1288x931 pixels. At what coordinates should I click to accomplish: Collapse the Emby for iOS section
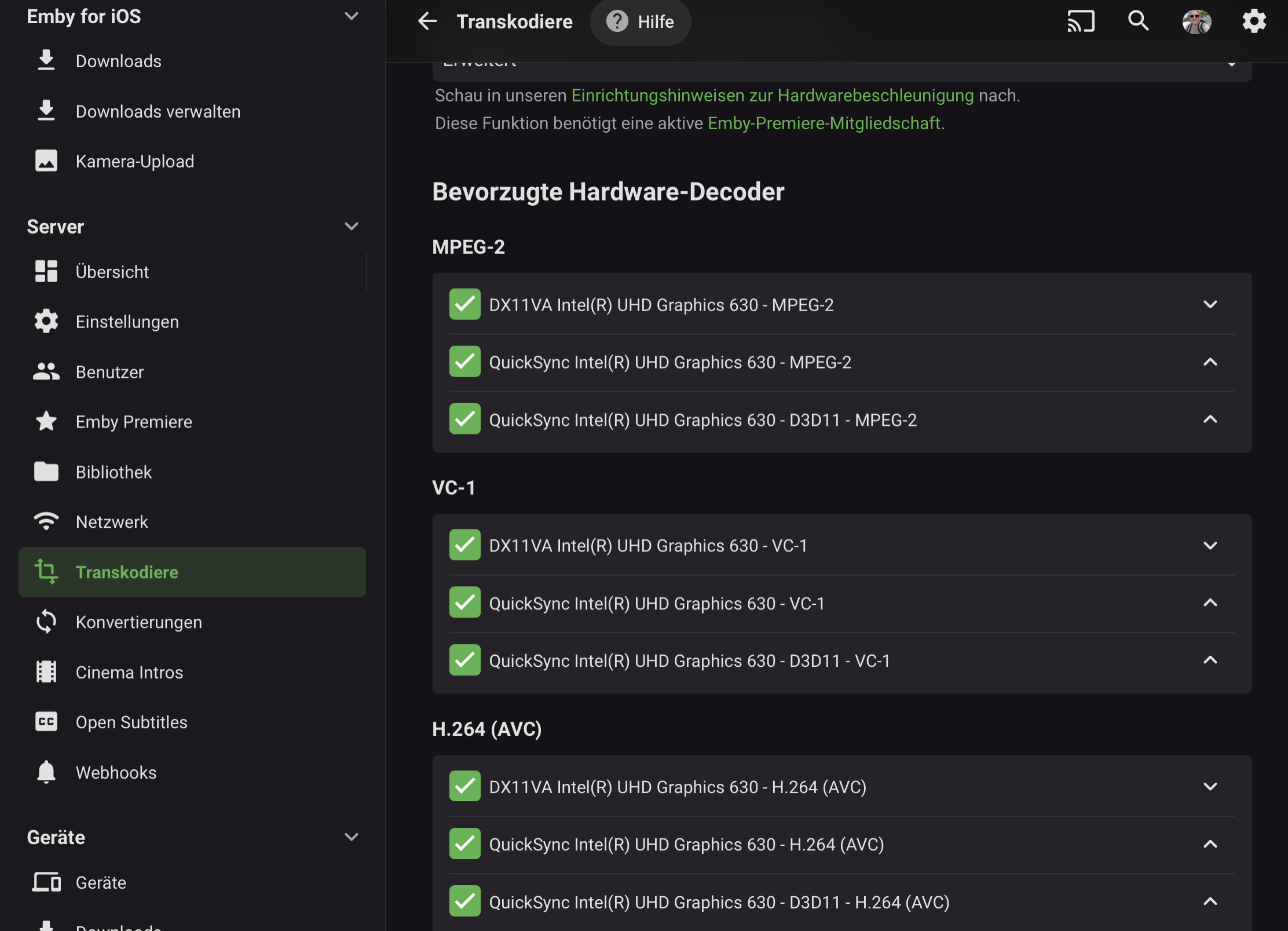point(351,16)
